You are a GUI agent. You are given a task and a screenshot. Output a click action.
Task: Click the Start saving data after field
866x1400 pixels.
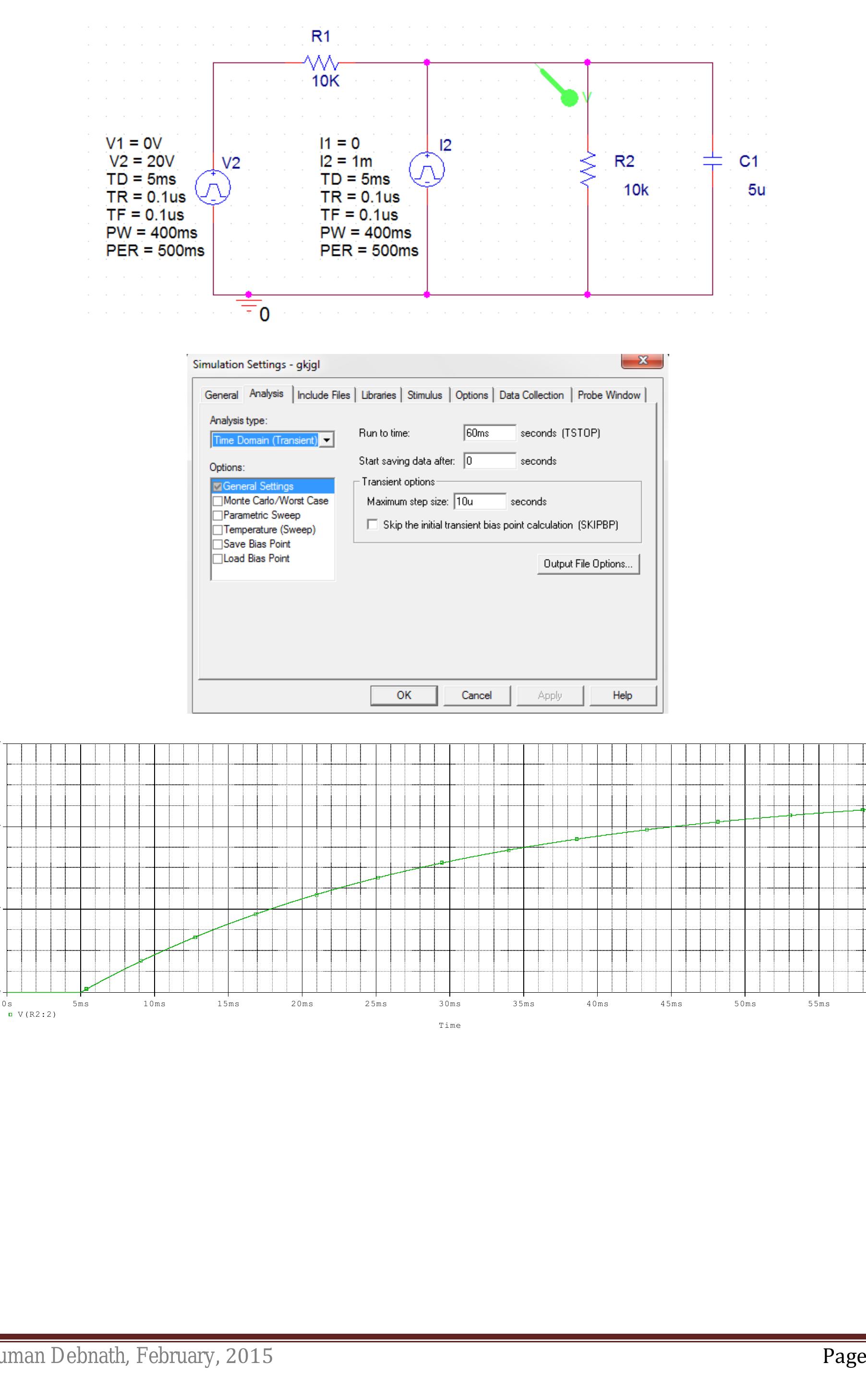[490, 461]
